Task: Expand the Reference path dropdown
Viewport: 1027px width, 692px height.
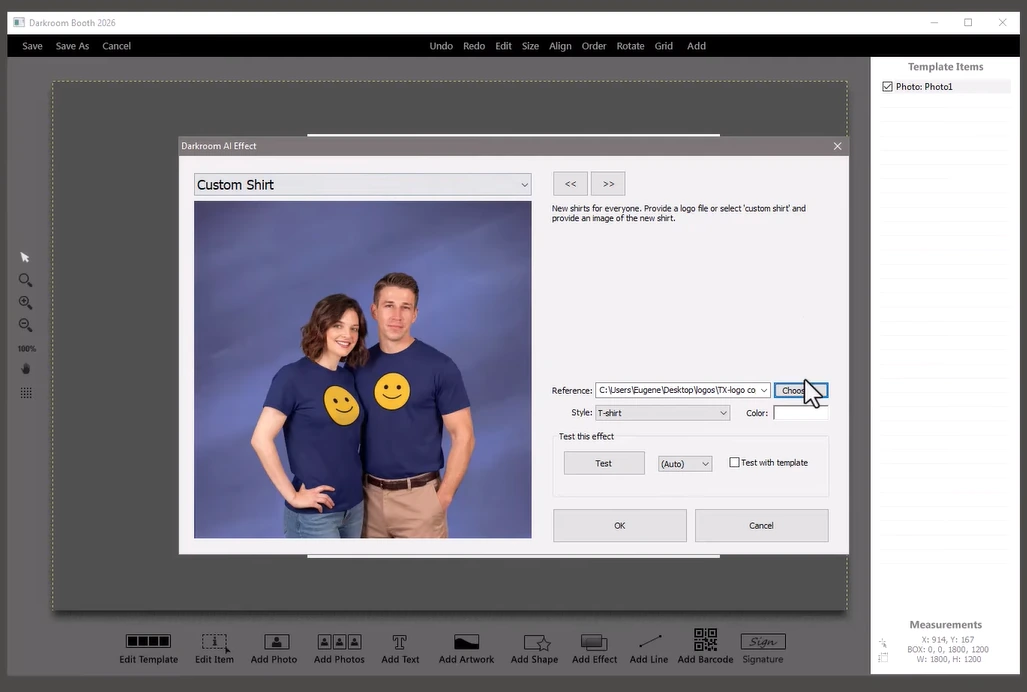Action: pyautogui.click(x=764, y=390)
